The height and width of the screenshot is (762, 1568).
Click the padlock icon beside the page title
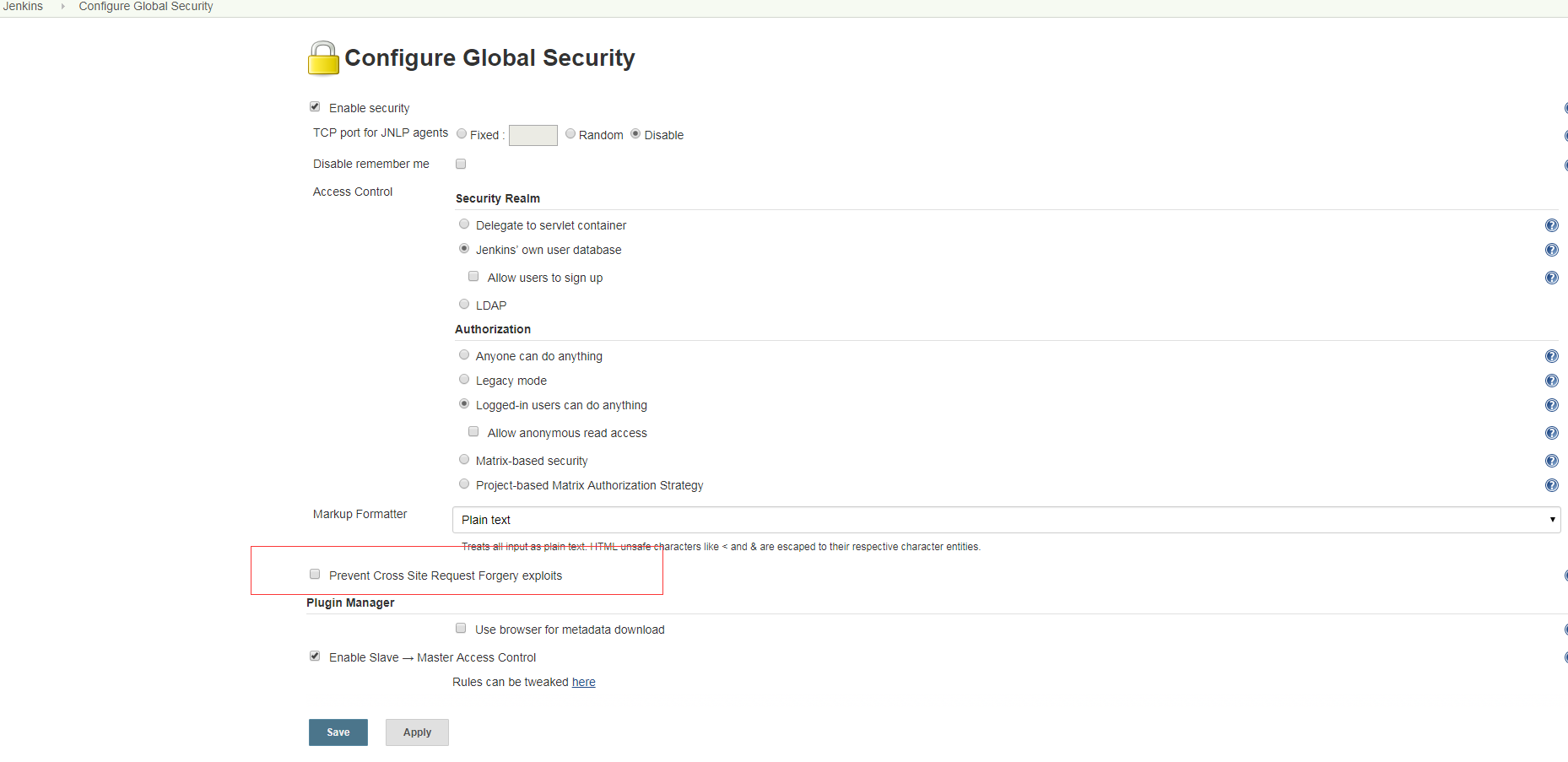pyautogui.click(x=322, y=57)
